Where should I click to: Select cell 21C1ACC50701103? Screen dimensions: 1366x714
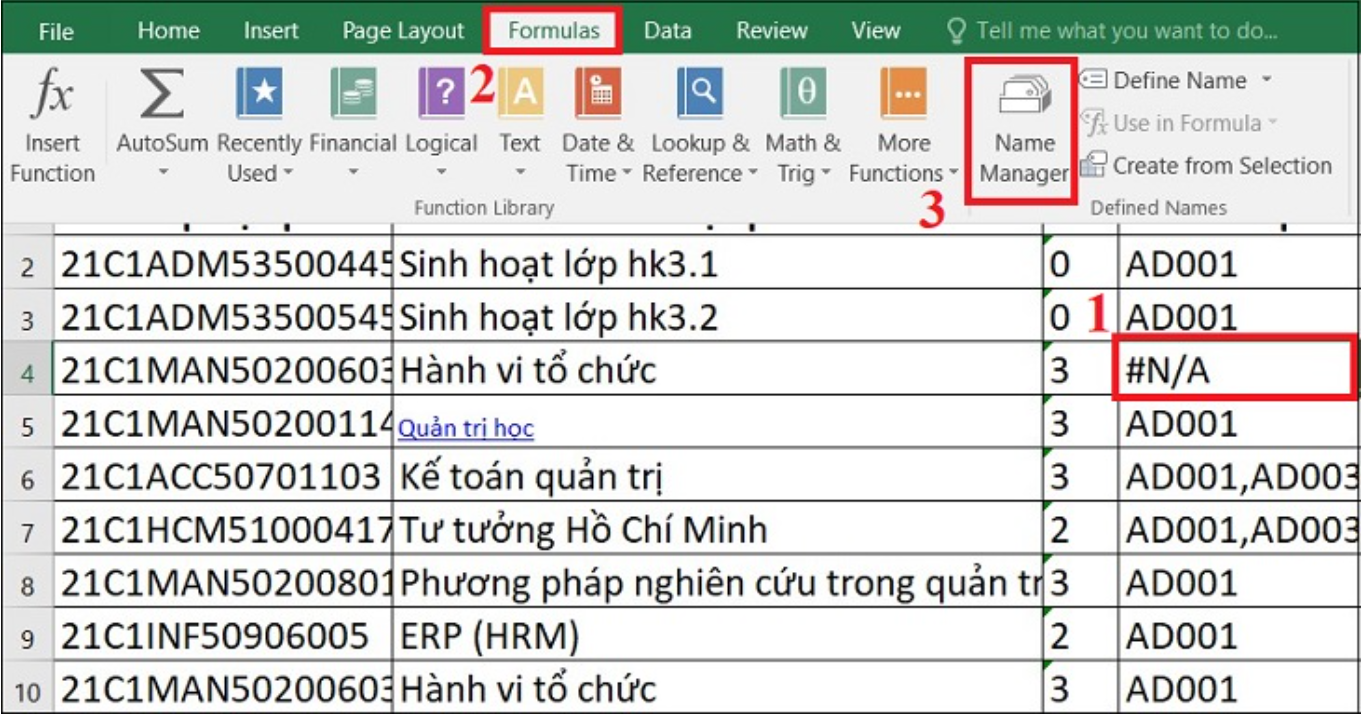coord(223,477)
